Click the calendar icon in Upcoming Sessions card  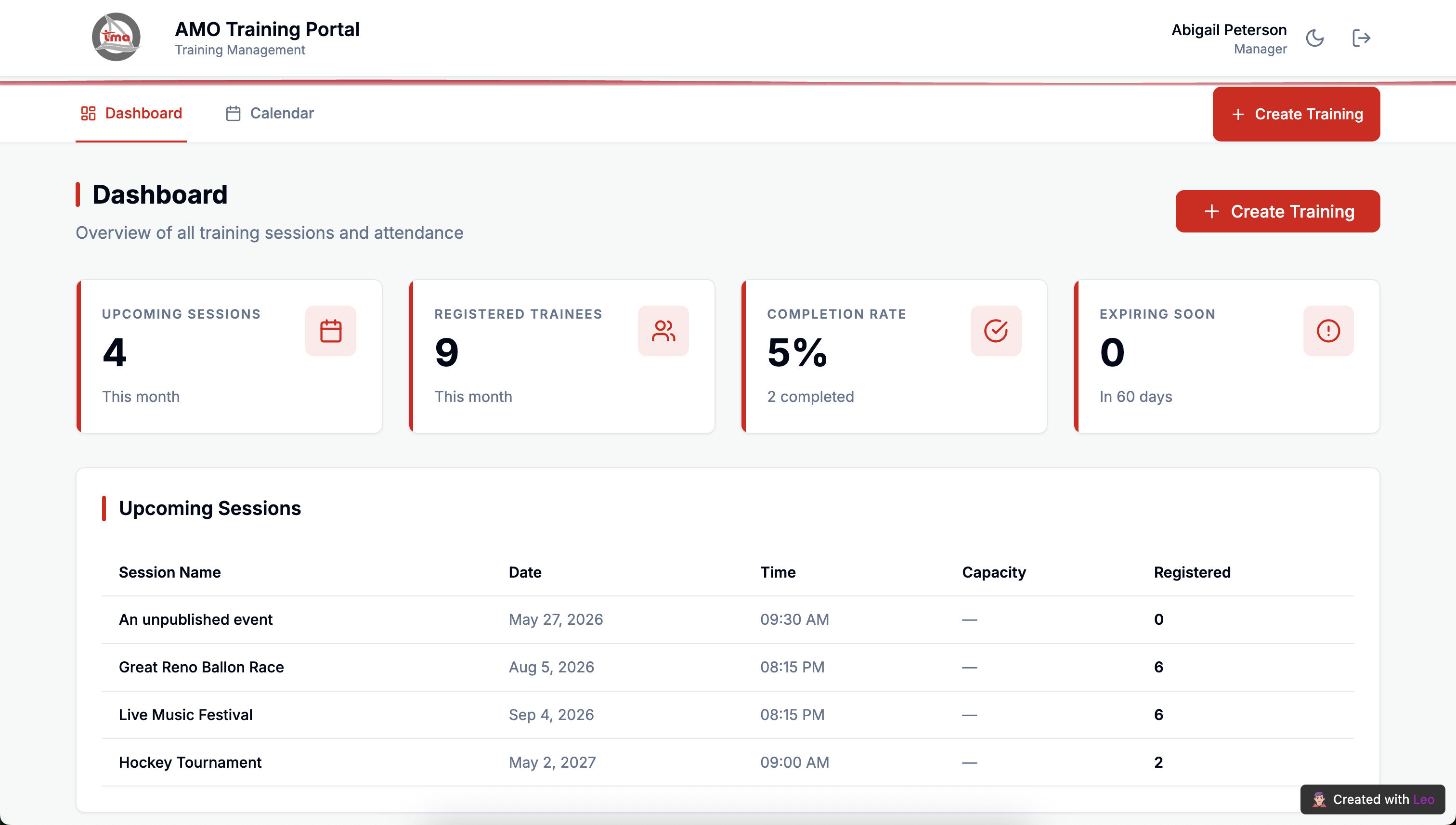(330, 331)
